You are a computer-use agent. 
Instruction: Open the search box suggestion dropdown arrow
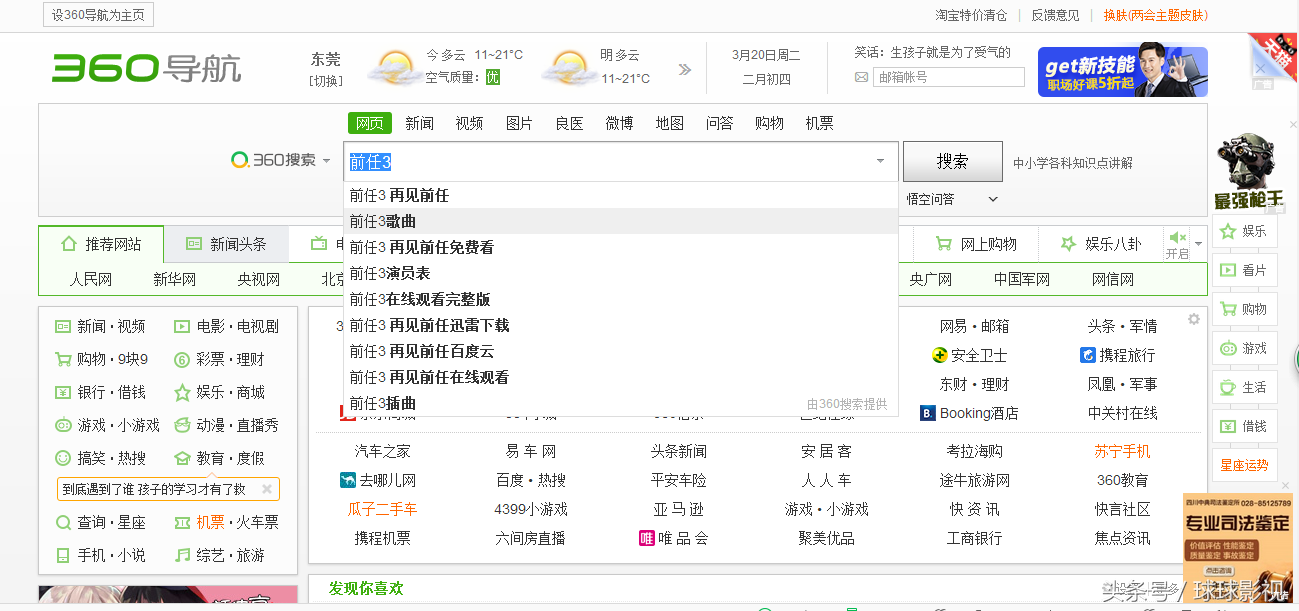pyautogui.click(x=880, y=161)
